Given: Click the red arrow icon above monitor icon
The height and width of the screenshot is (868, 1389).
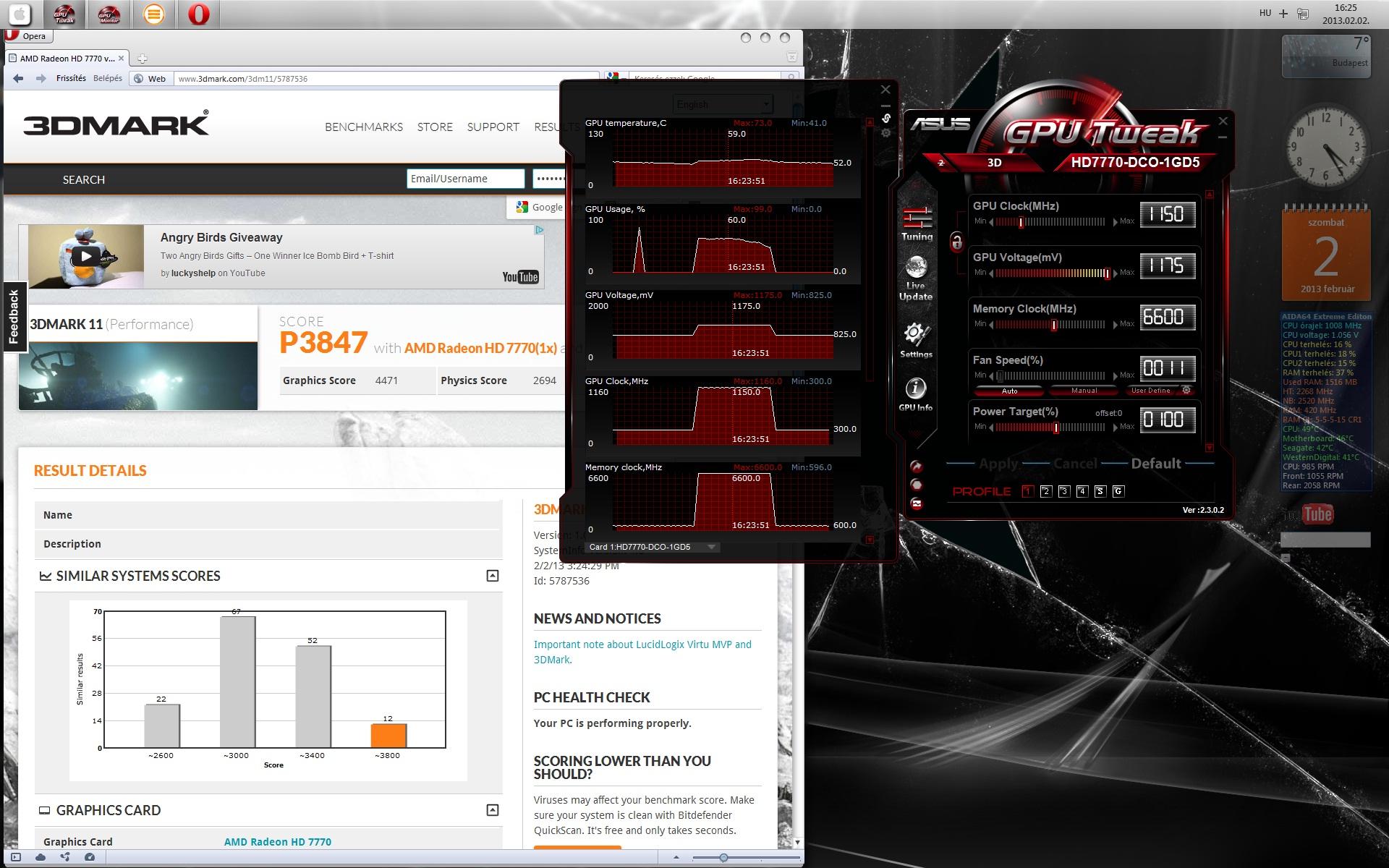Looking at the screenshot, I should (917, 467).
